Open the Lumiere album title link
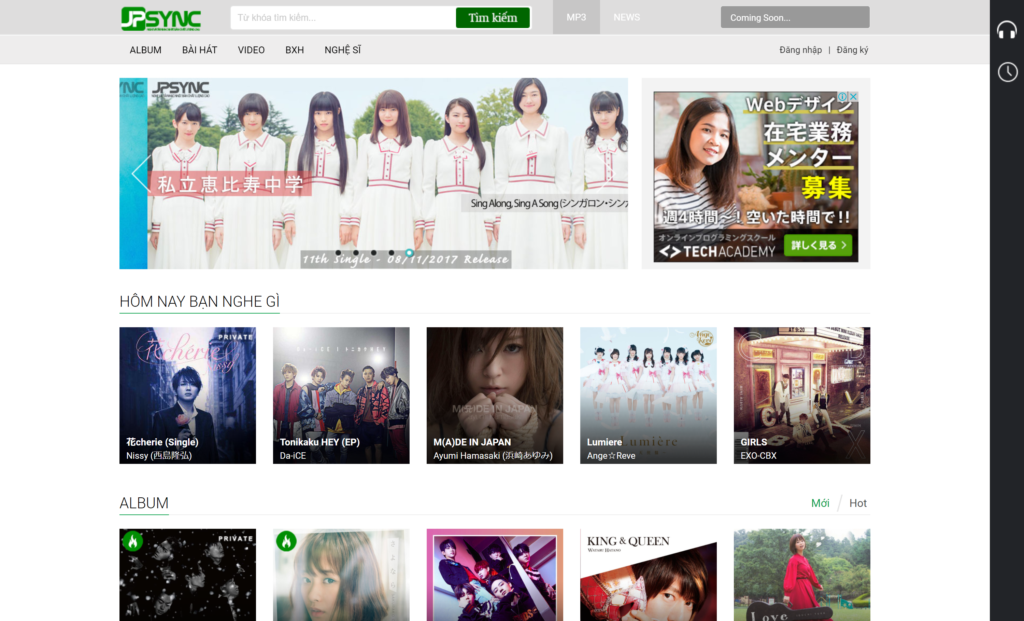 [605, 442]
